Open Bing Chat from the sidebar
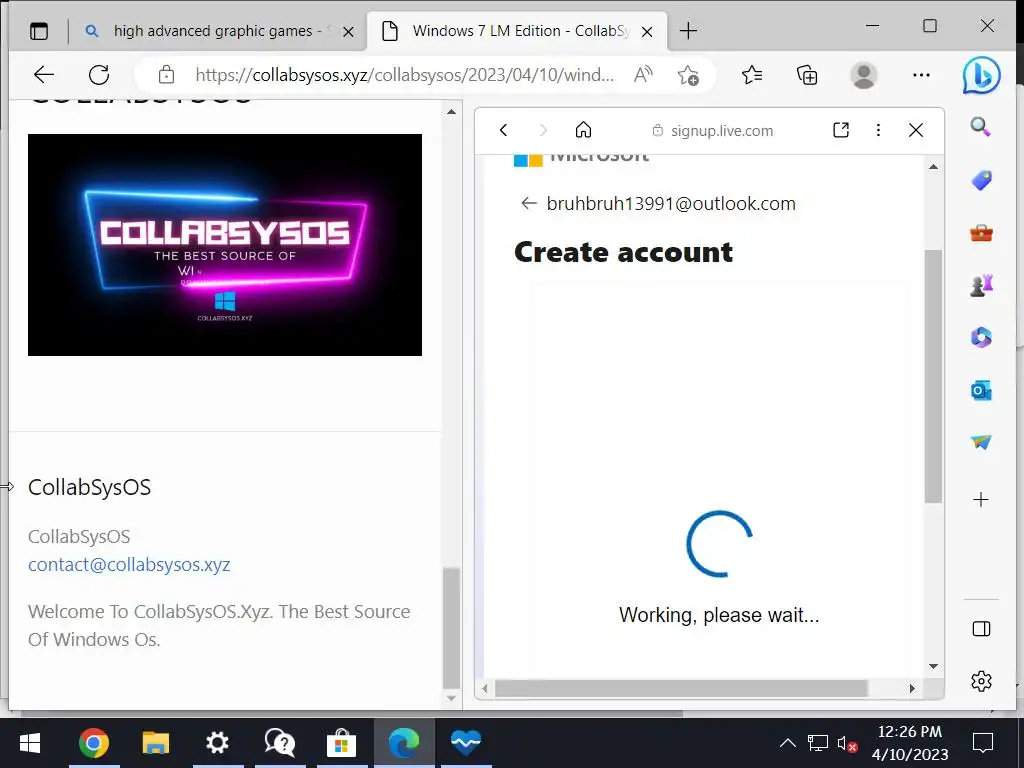The height and width of the screenshot is (768, 1024). (981, 74)
